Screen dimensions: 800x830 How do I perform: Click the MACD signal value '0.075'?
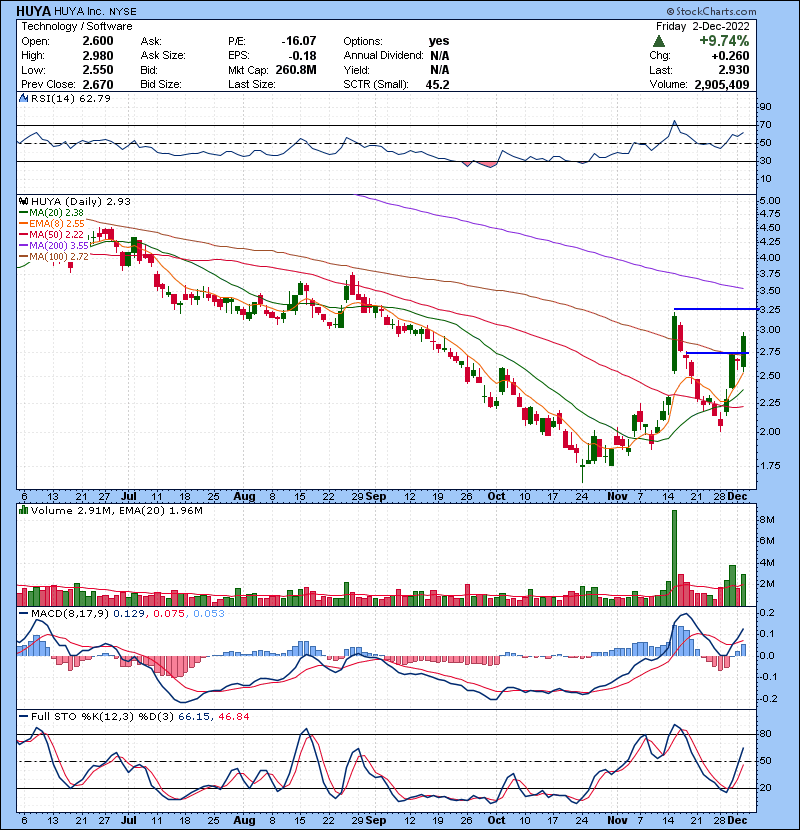pos(169,614)
